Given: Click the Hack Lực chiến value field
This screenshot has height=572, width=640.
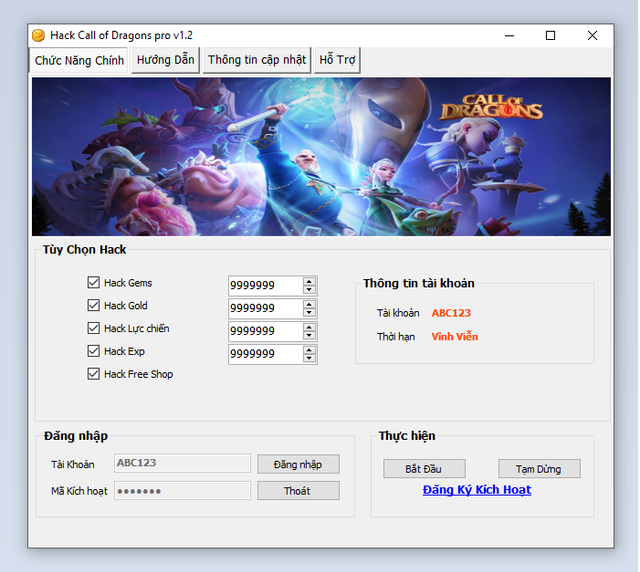Looking at the screenshot, I should tap(265, 331).
